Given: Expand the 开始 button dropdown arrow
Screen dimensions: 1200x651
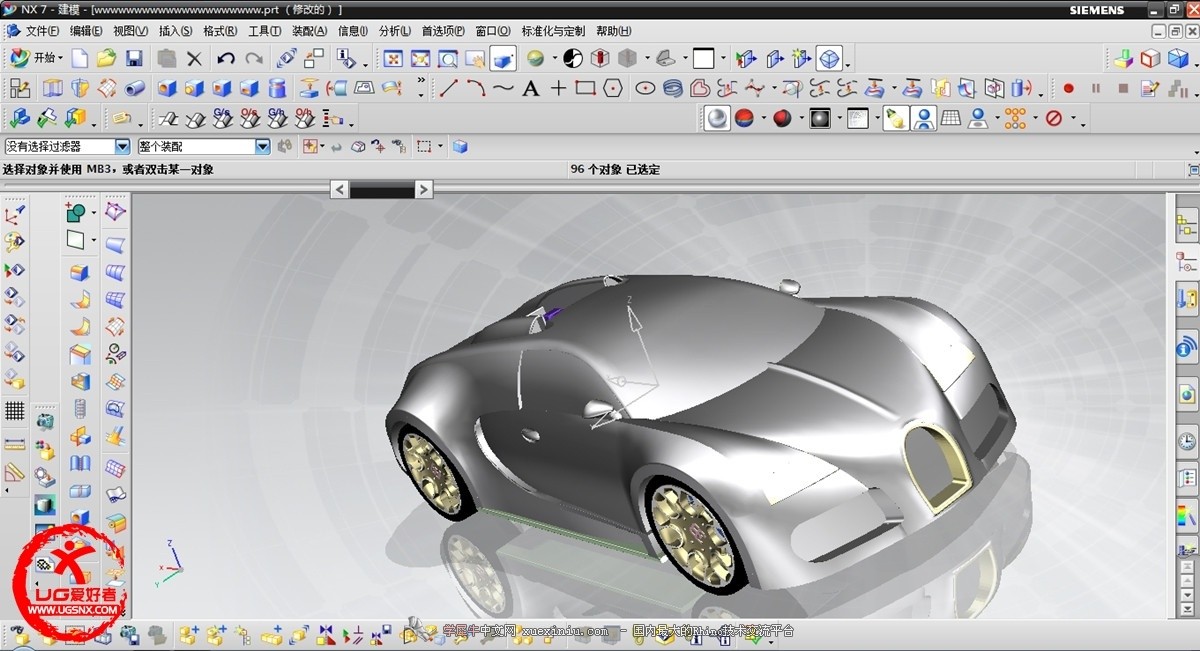Looking at the screenshot, I should (61, 59).
